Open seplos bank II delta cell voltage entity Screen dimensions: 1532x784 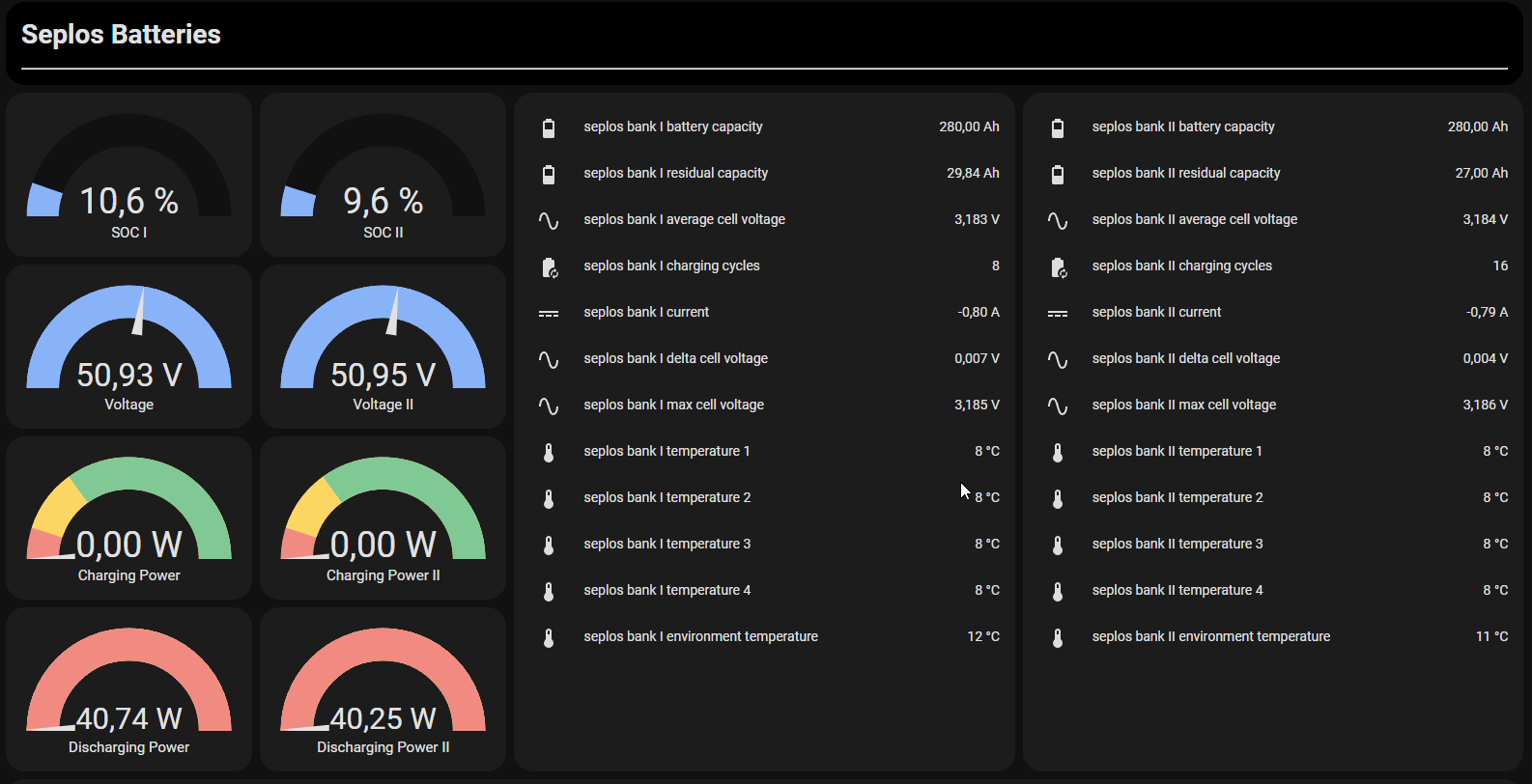tap(1273, 358)
